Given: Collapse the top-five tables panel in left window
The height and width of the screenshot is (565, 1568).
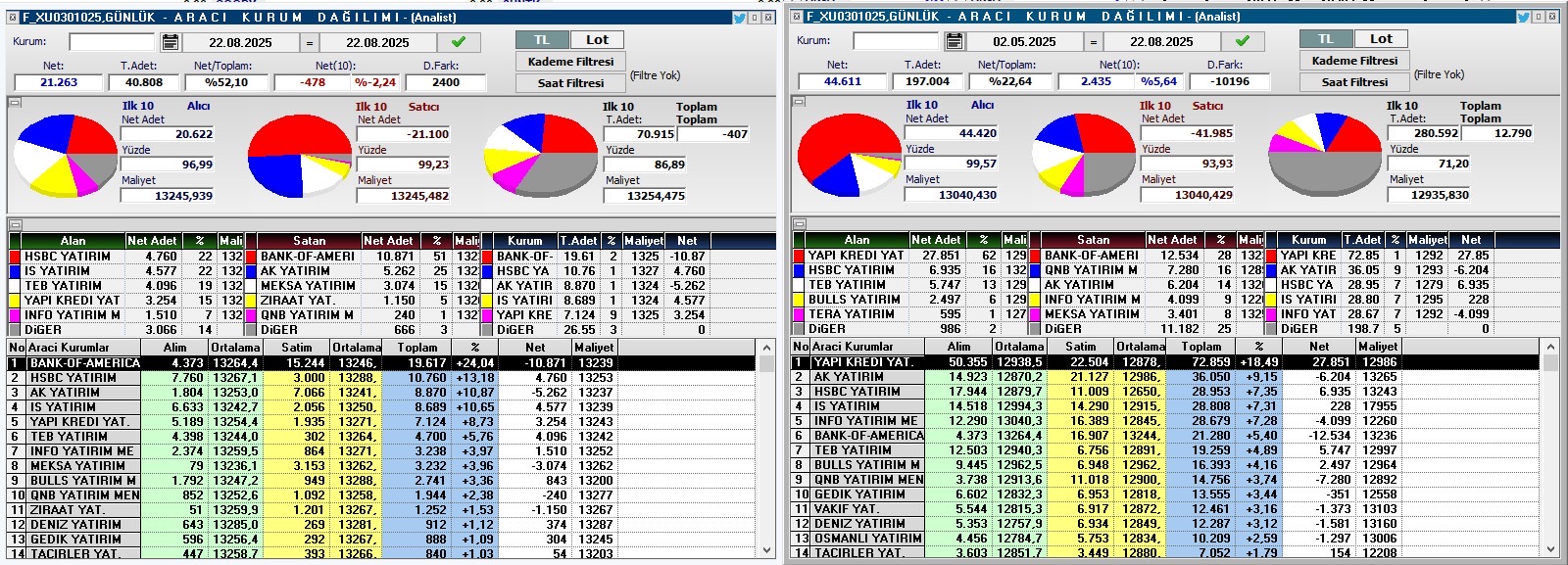Looking at the screenshot, I should [15, 224].
